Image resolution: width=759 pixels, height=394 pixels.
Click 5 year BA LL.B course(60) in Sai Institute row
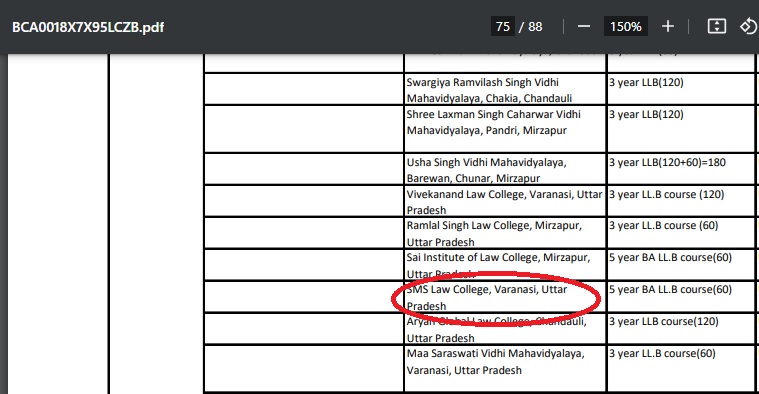coord(670,257)
